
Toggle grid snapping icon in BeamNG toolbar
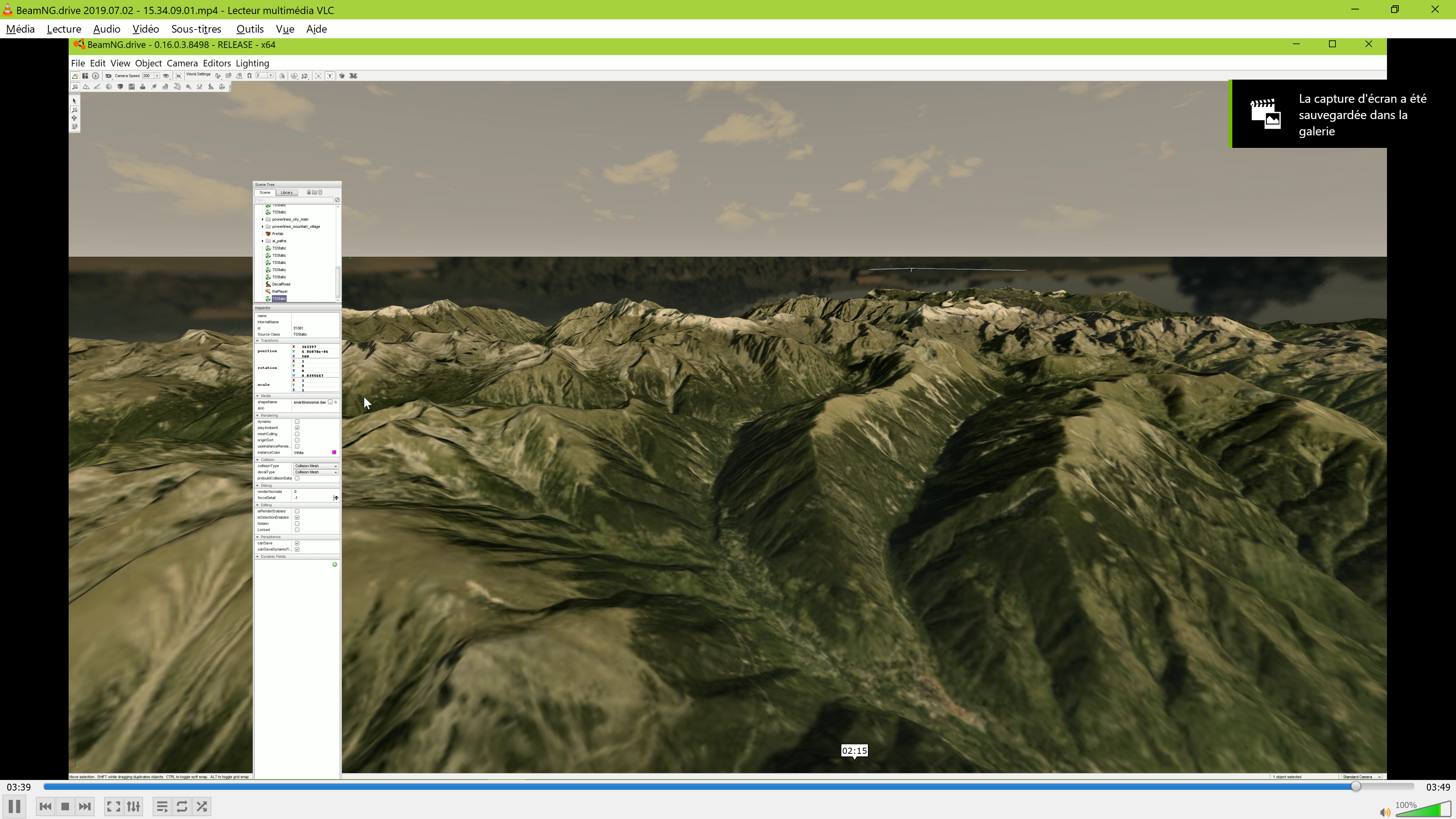coord(228,76)
